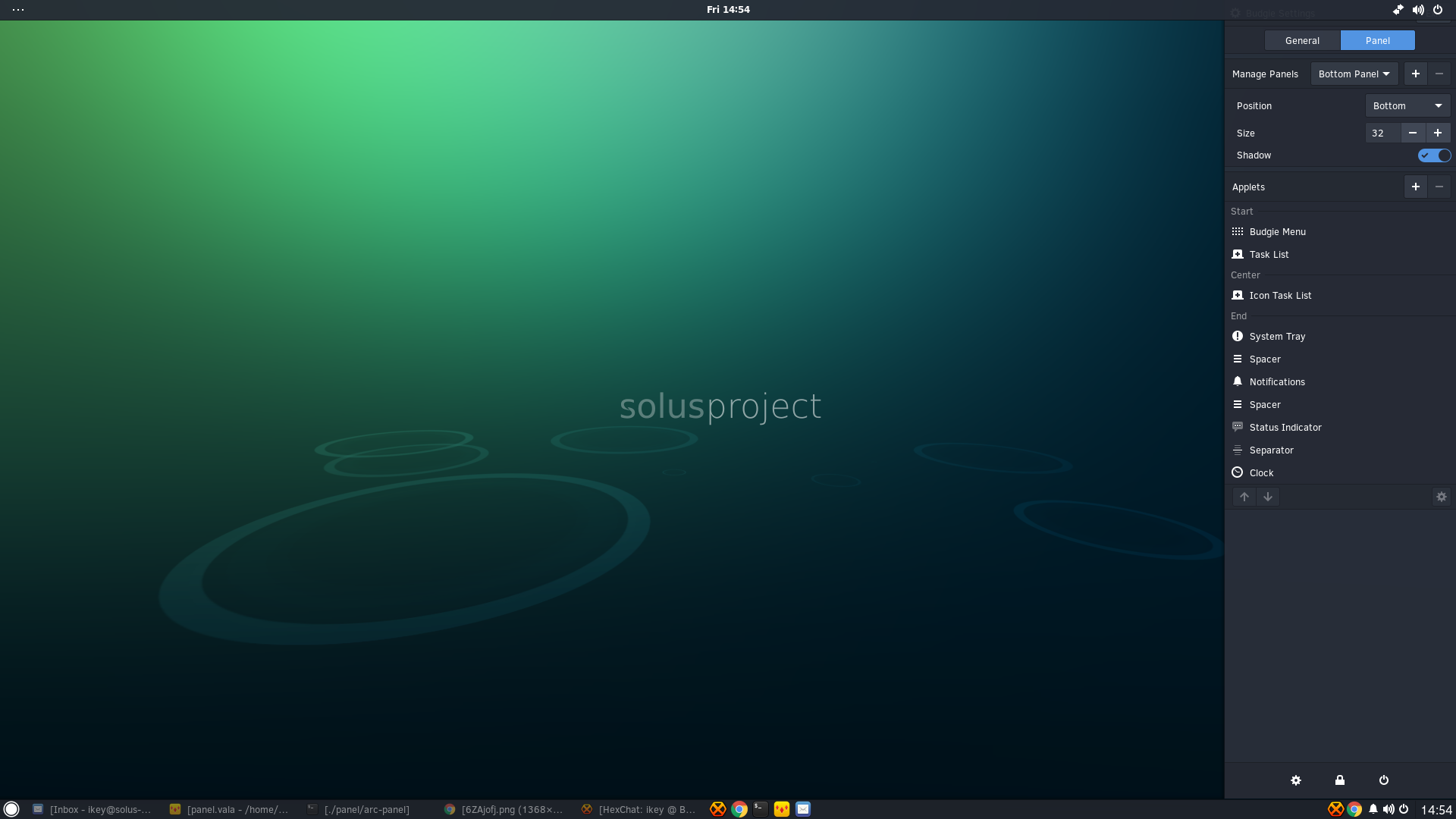The width and height of the screenshot is (1456, 819).
Task: Open the three-dots menu in the top panel
Action: tap(18, 10)
